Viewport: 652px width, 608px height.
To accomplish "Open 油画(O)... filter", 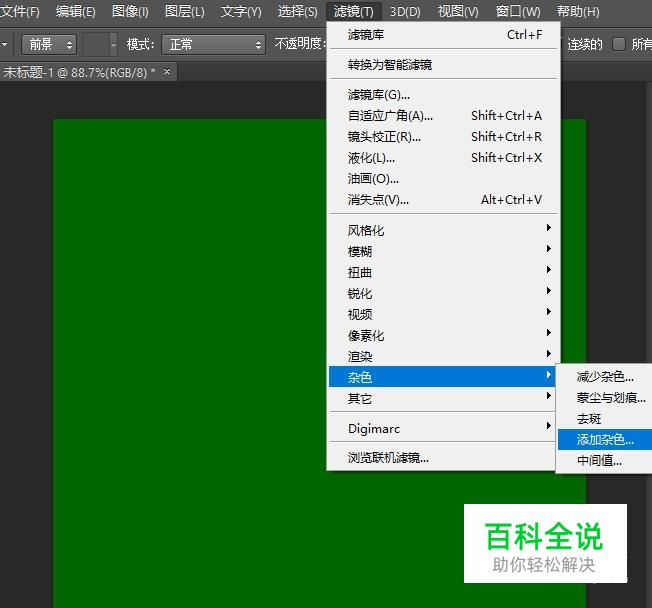I will [x=444, y=179].
